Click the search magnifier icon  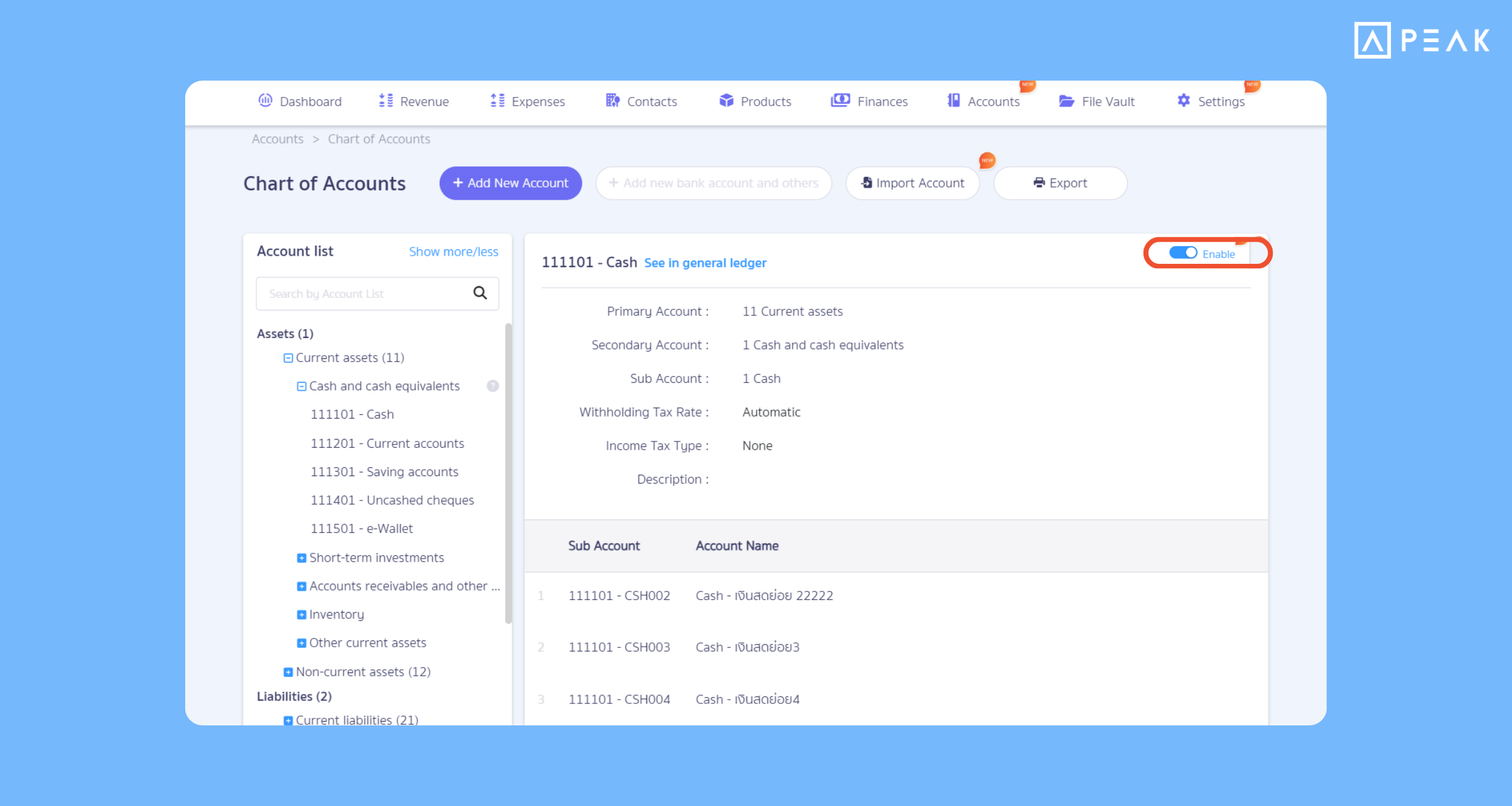[x=480, y=293]
